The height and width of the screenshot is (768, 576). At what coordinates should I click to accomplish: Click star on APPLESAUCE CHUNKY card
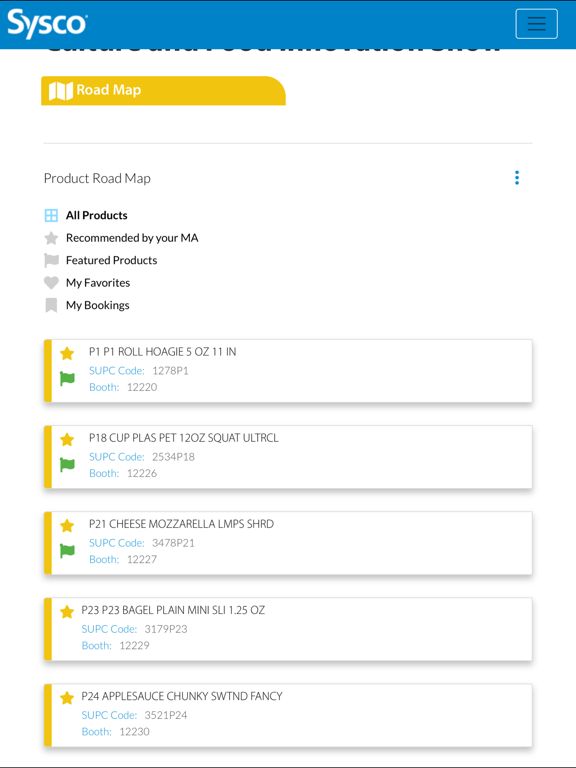click(67, 698)
